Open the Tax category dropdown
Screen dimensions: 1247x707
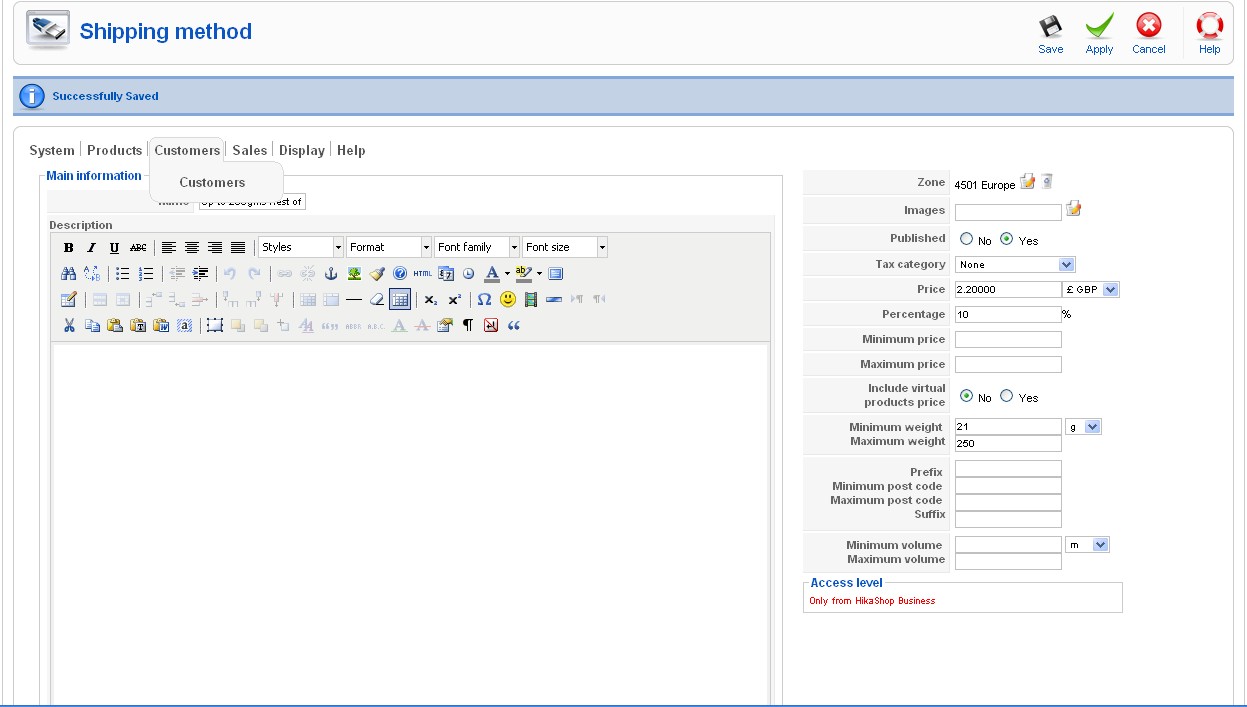(1014, 264)
